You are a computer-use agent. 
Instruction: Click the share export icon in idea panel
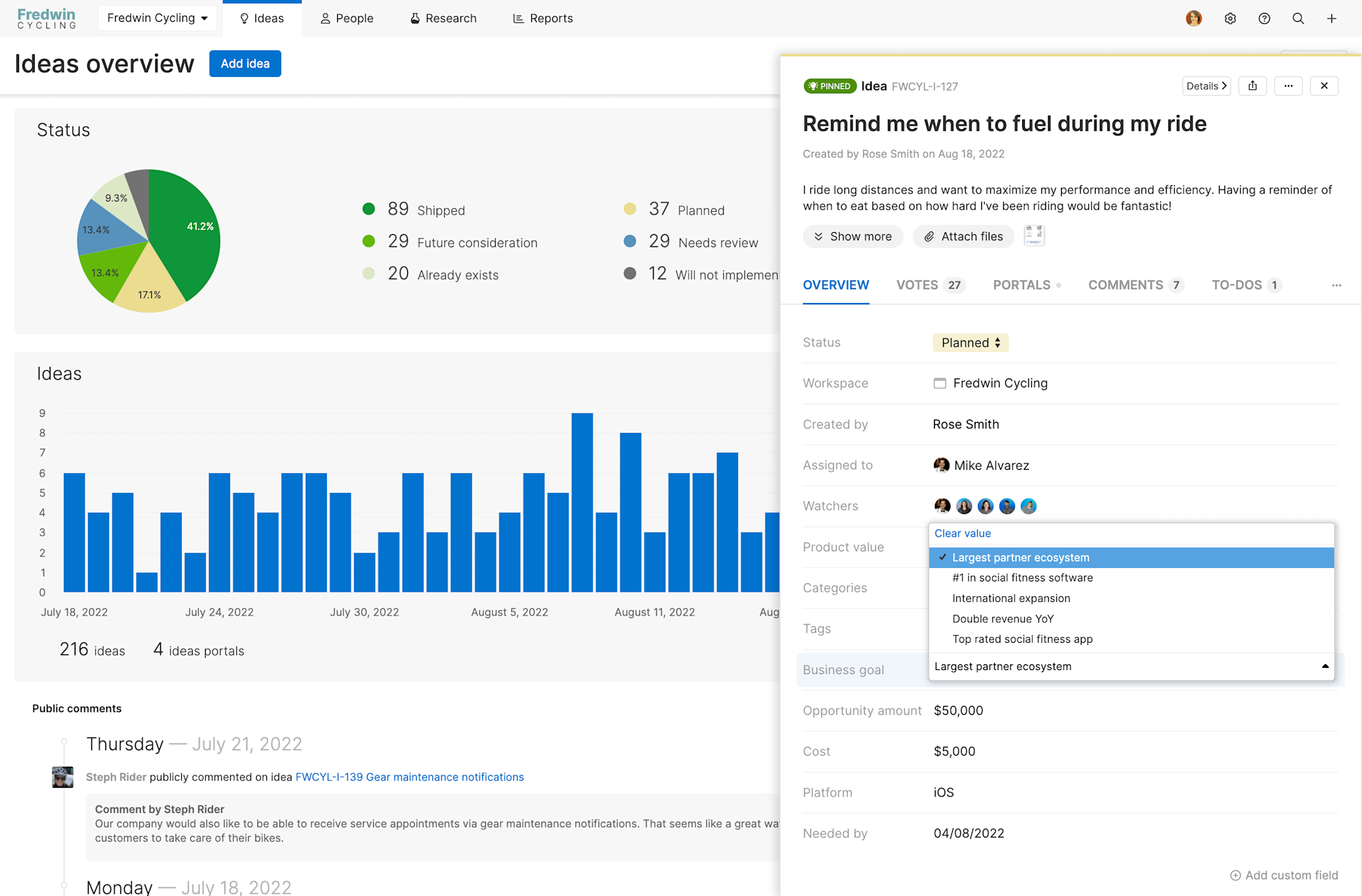coord(1252,86)
